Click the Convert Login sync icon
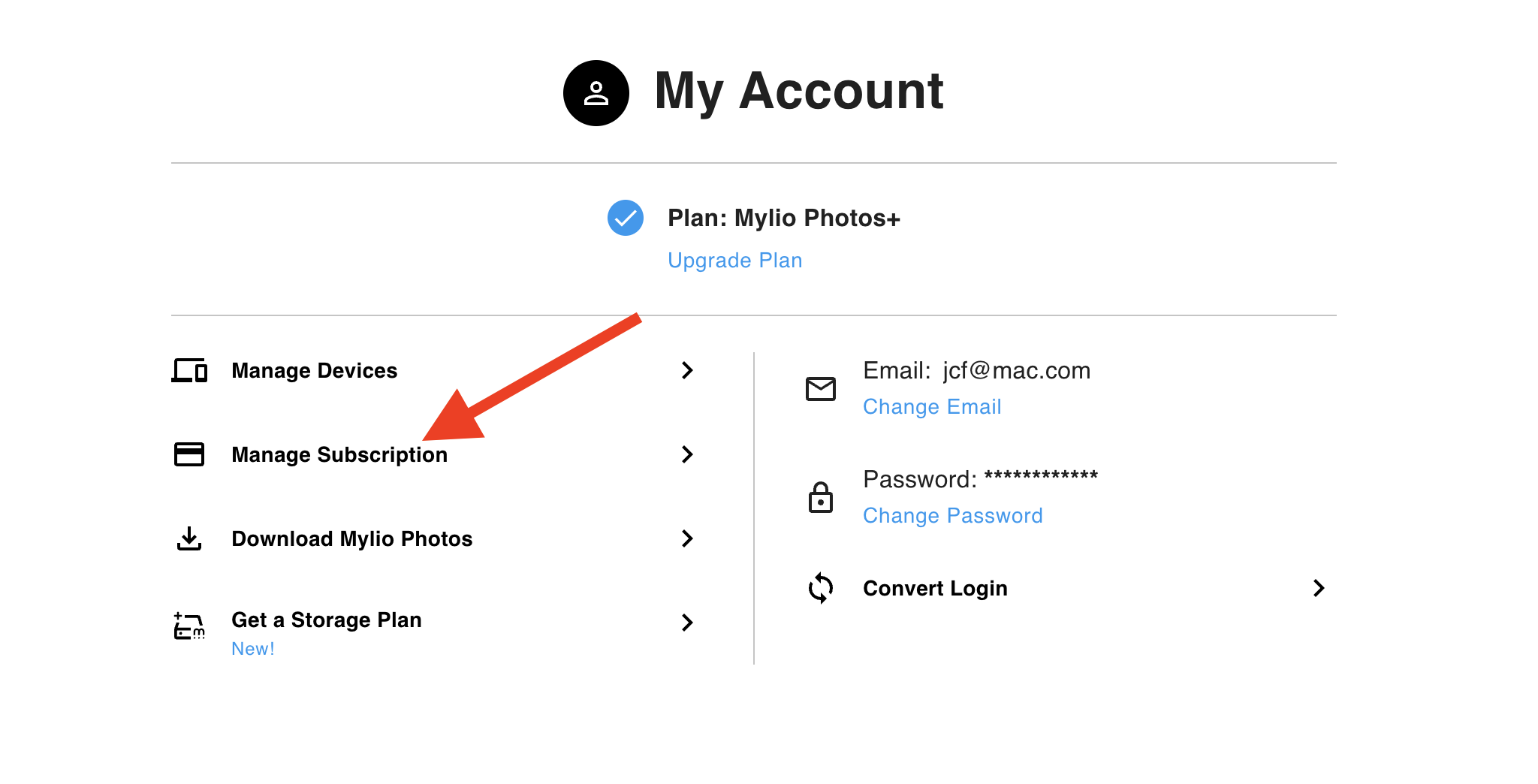Screen dimensions: 1538x784 820,588
